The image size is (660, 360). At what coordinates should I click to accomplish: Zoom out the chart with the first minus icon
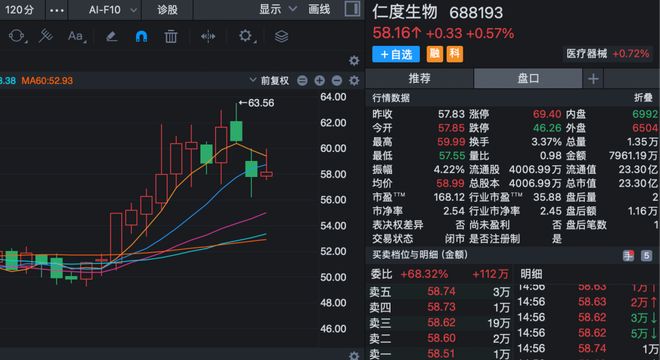pos(302,80)
